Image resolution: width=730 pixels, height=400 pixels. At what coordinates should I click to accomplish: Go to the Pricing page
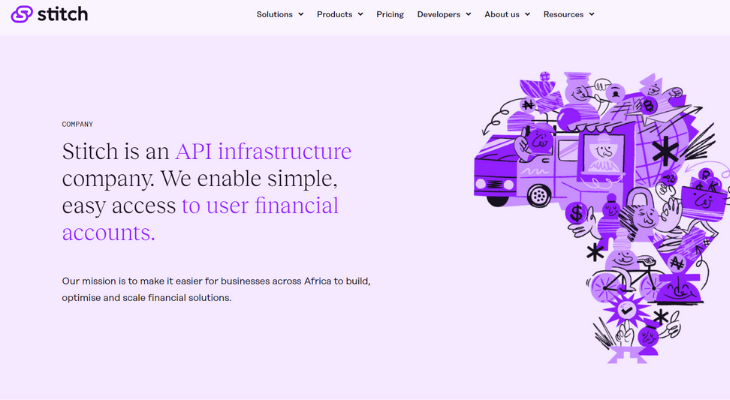390,14
